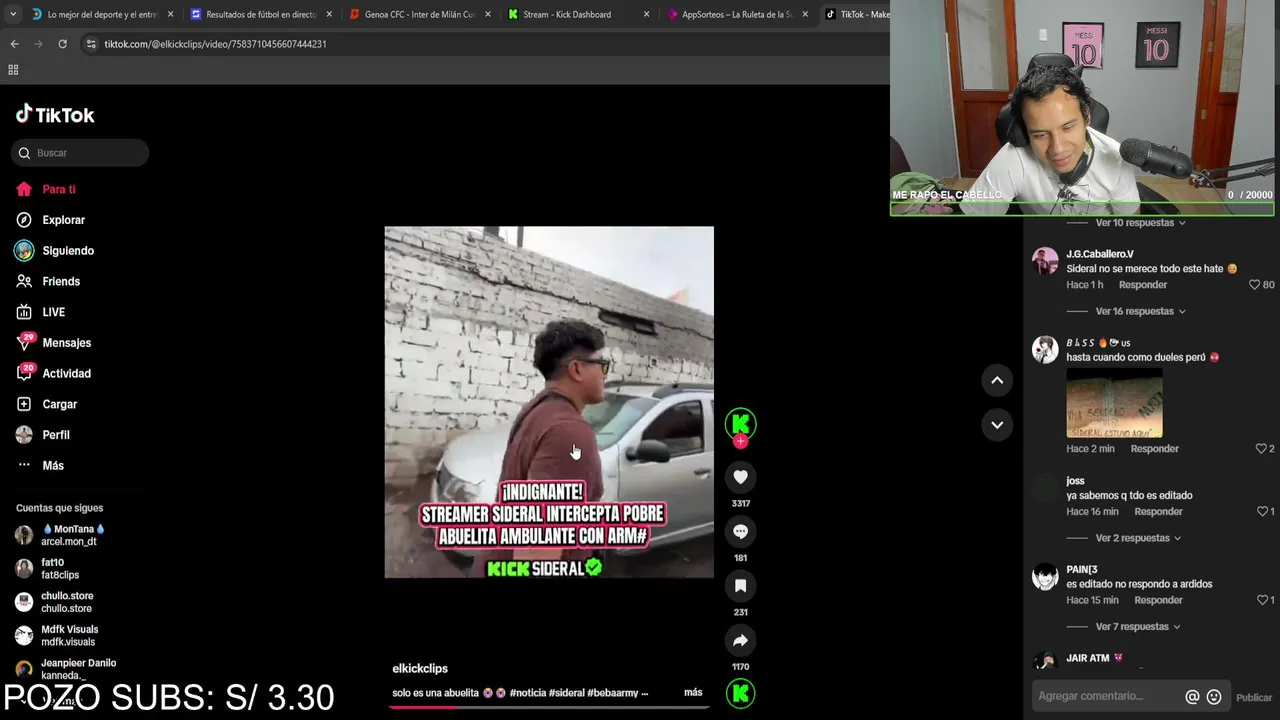Expand Ver 16 respuestas
1280x720 pixels.
pos(1140,311)
